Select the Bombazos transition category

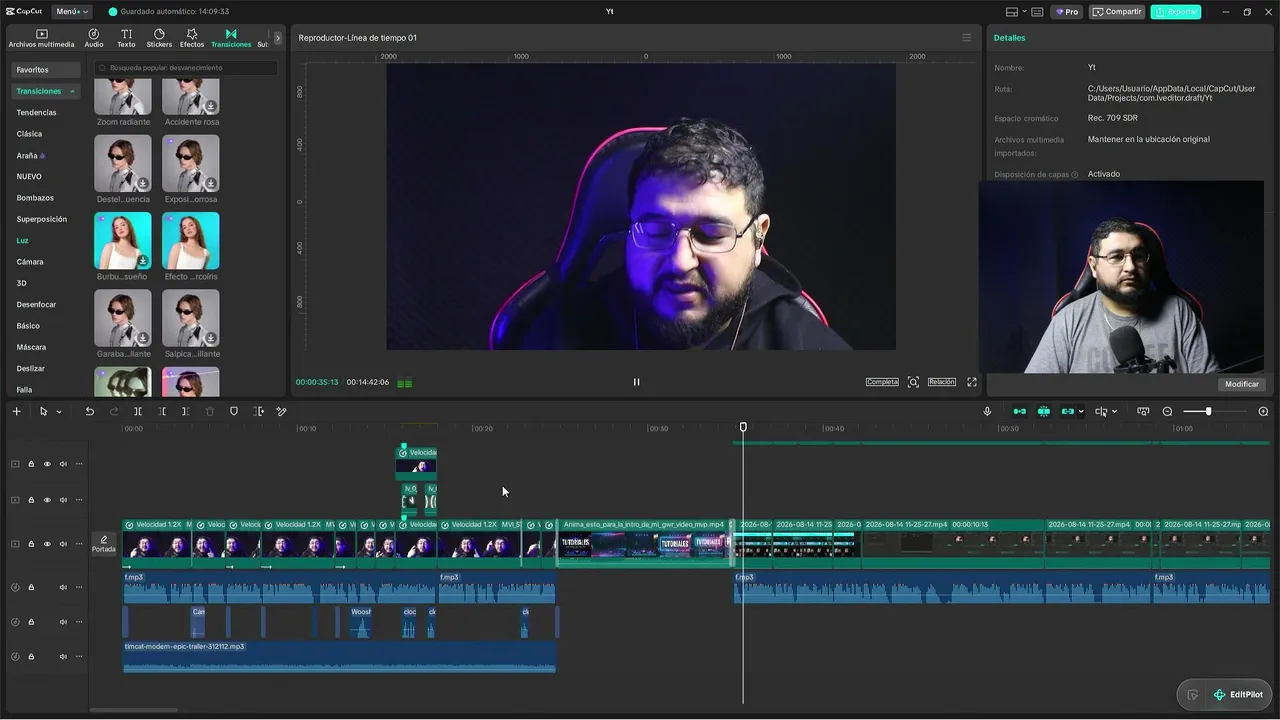tap(35, 198)
